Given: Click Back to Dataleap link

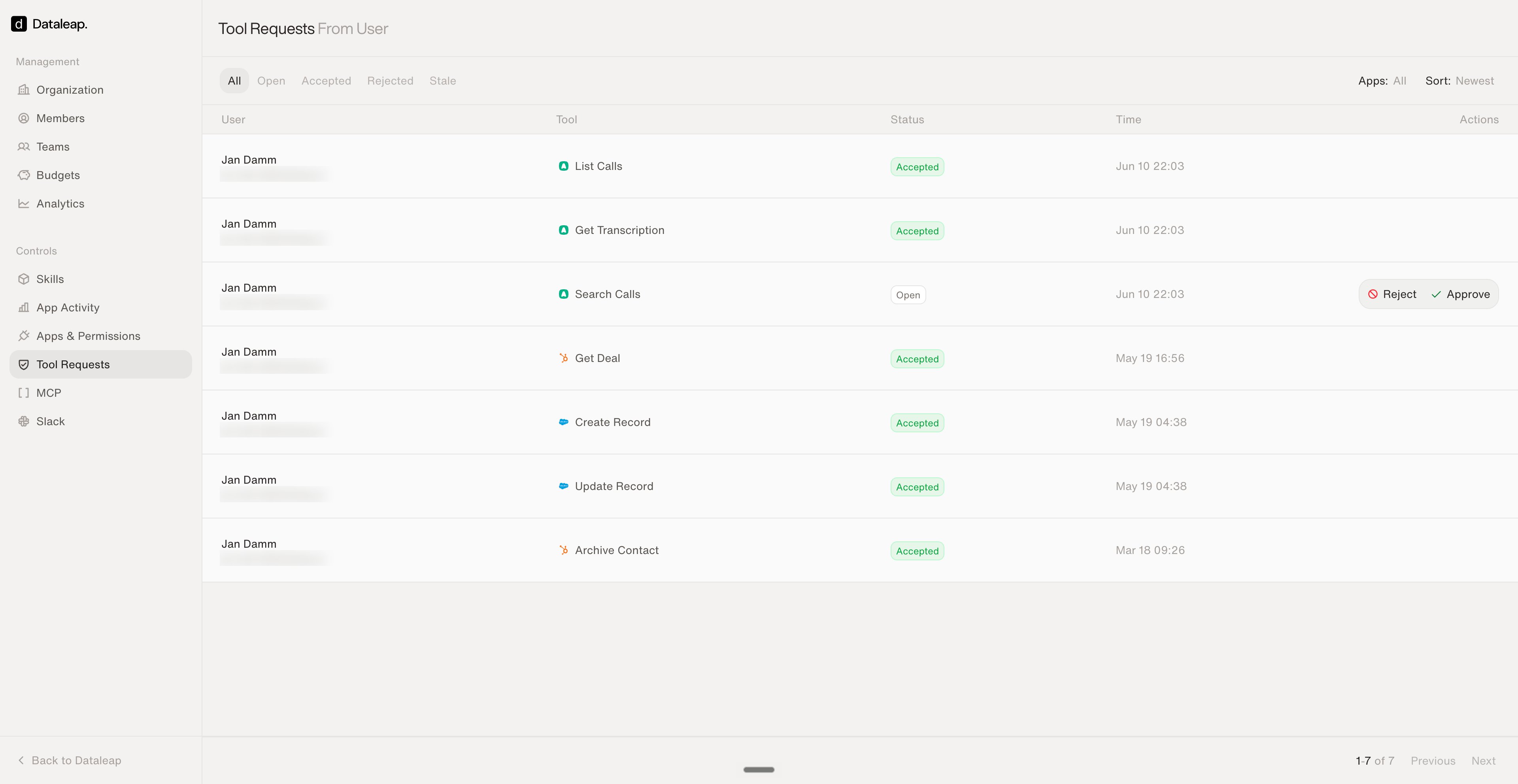Looking at the screenshot, I should (x=70, y=760).
